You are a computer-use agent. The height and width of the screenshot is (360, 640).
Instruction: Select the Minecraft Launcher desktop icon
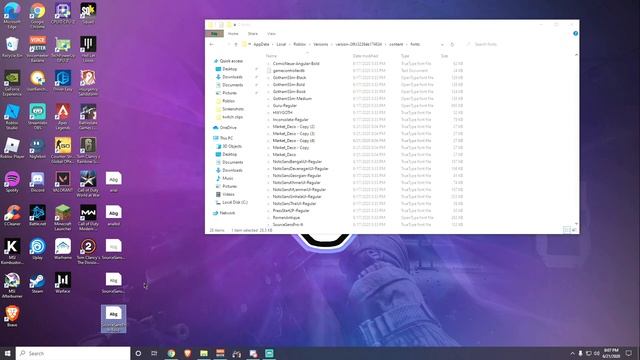[62, 218]
